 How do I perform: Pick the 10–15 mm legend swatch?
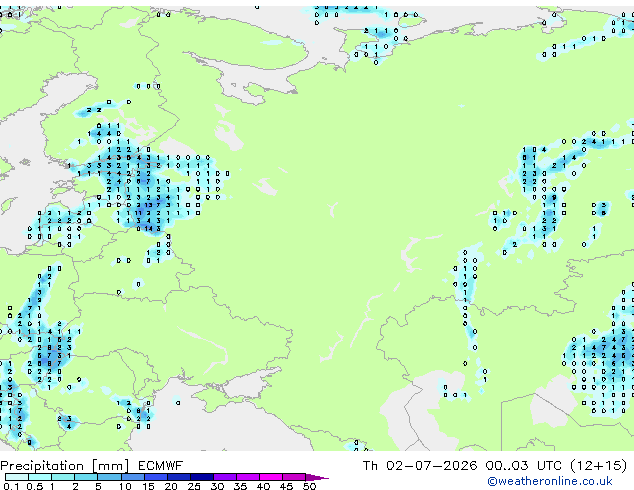133,477
